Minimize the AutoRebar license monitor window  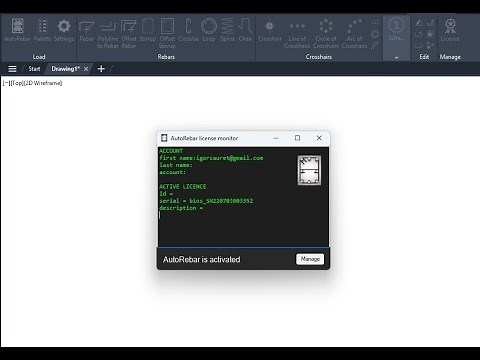(x=276, y=138)
